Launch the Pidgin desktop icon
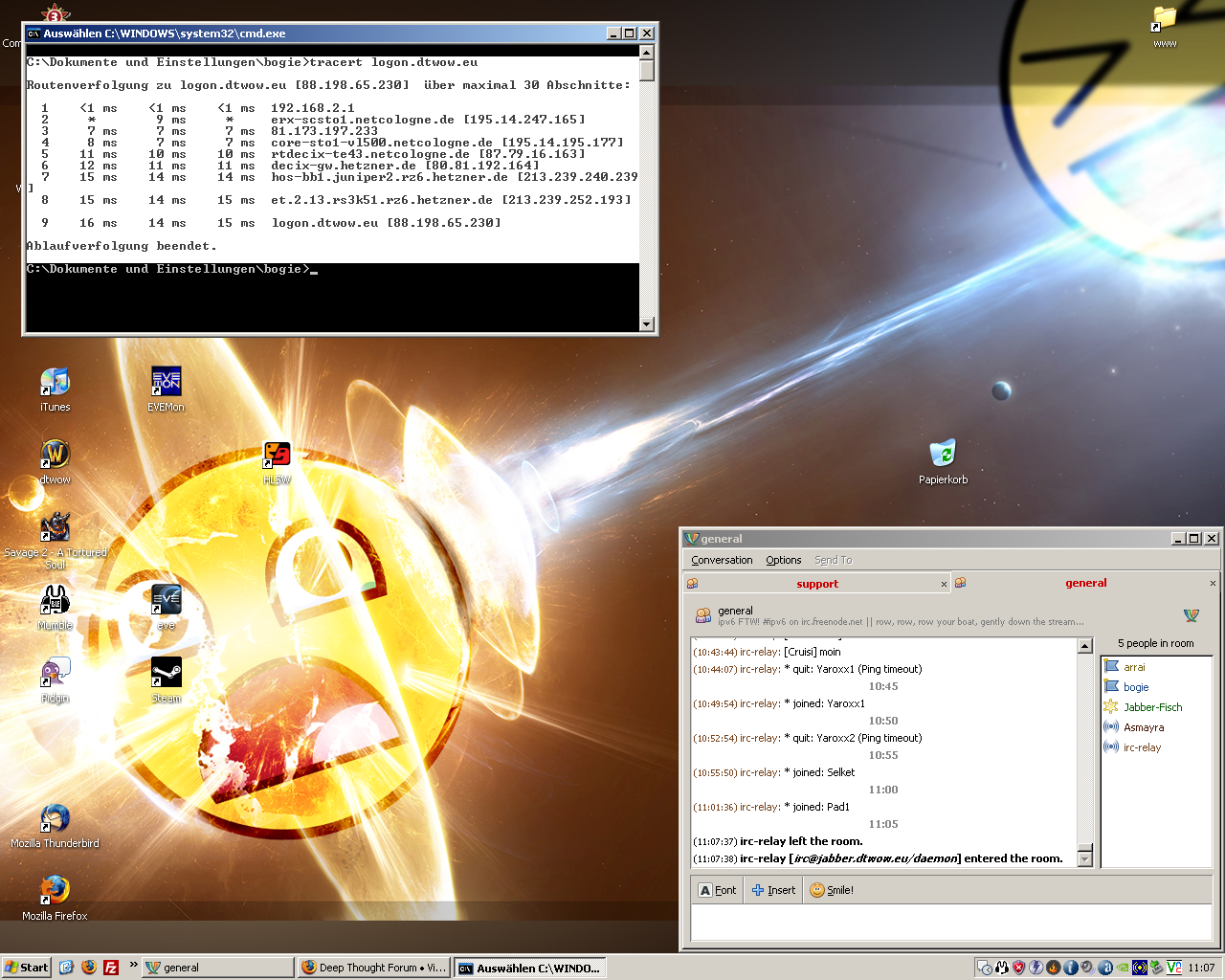Screen dimensions: 1225x980 55,674
